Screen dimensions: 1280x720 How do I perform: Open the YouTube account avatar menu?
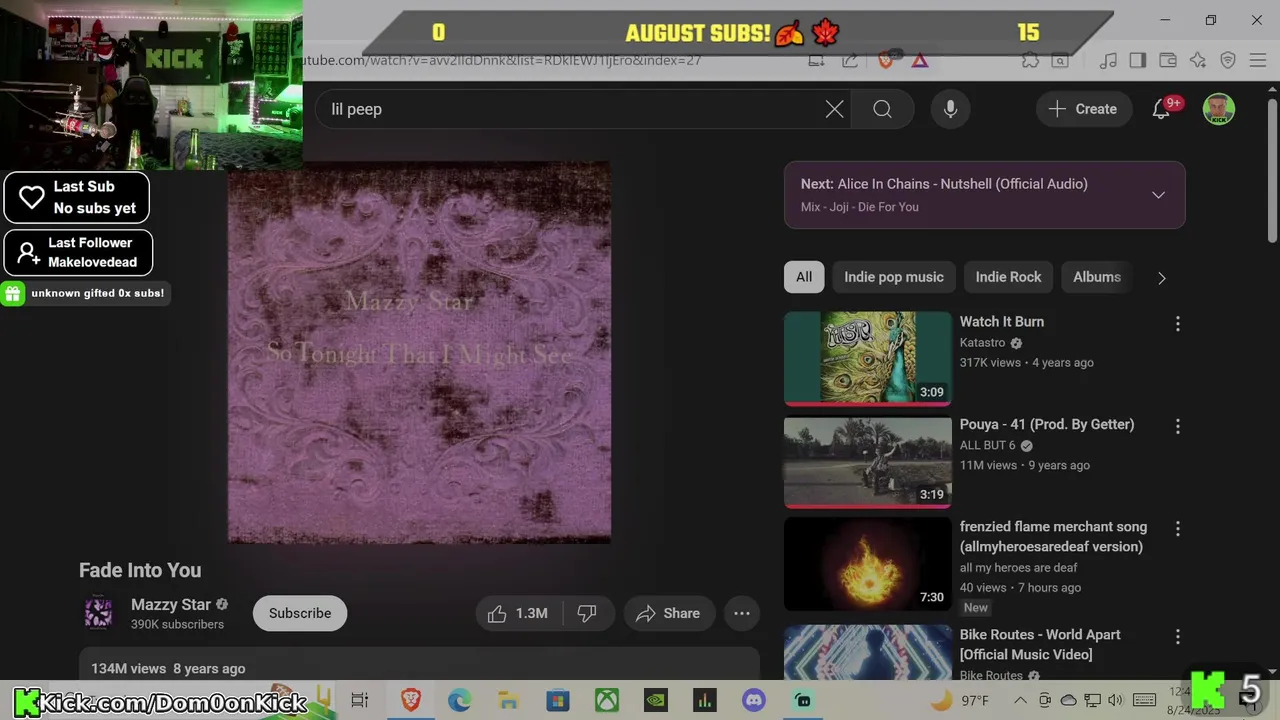(1218, 109)
